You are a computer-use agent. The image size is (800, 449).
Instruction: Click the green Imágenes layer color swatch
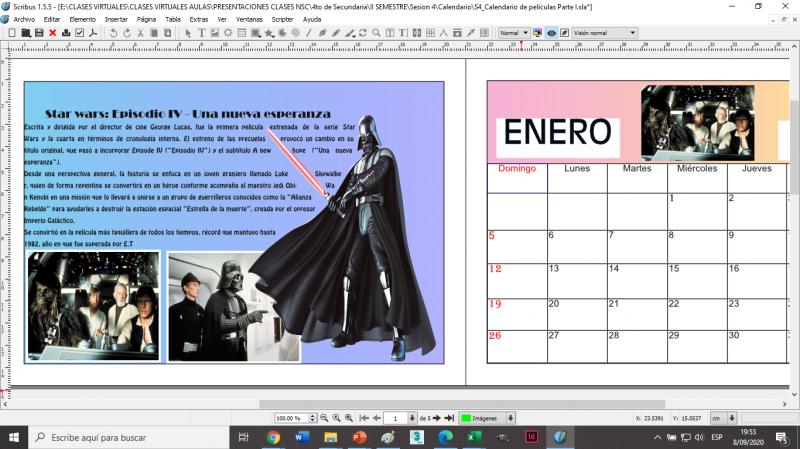(x=465, y=418)
